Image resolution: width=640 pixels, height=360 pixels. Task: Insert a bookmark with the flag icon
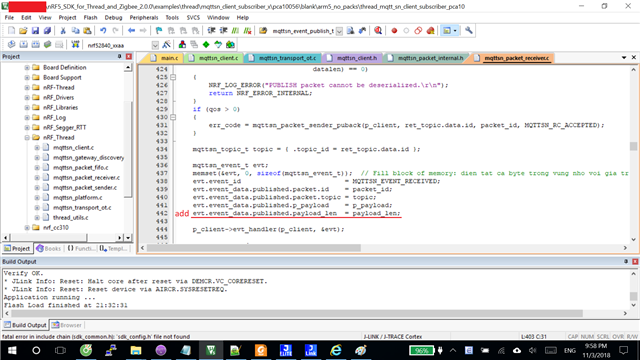point(159,31)
